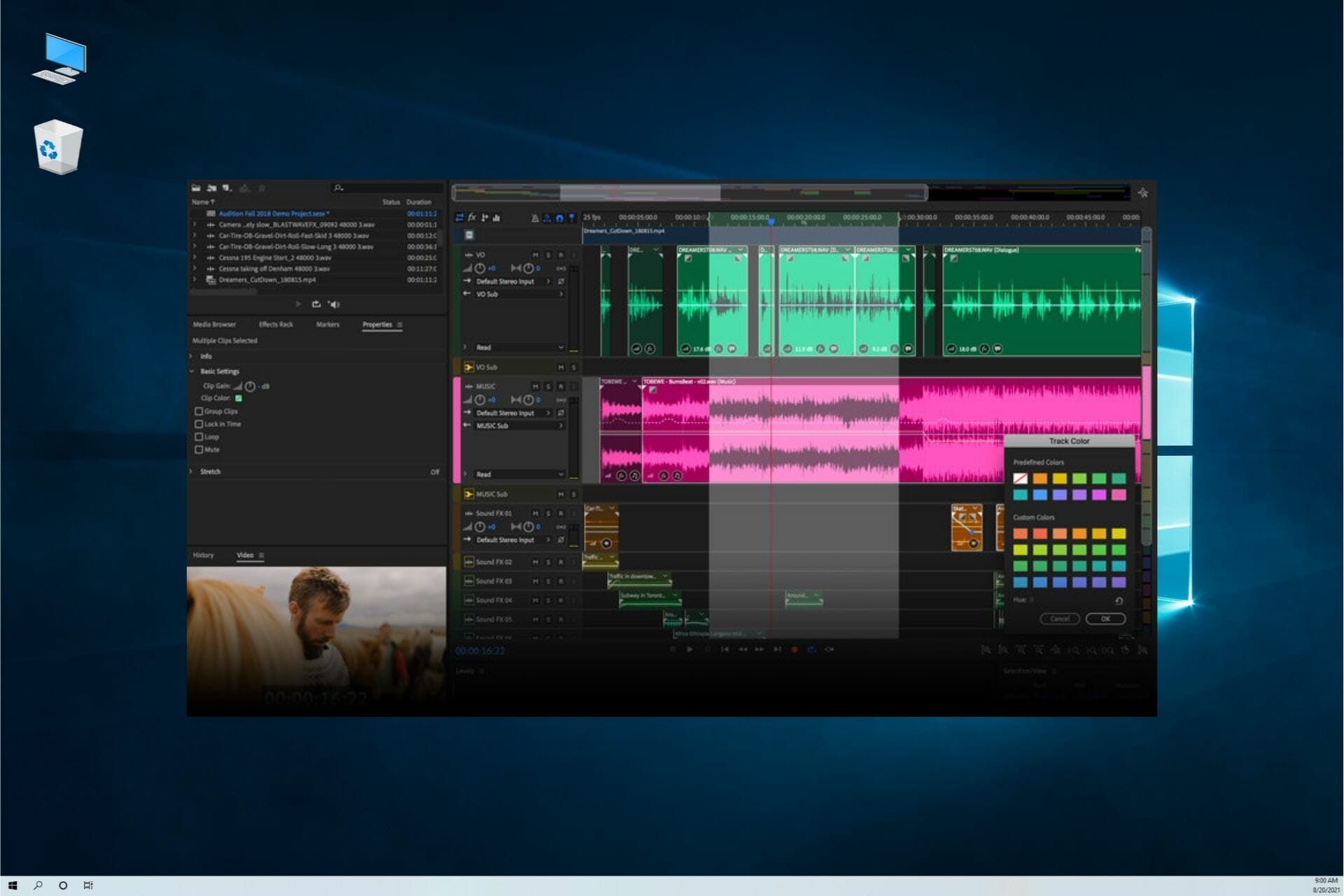Viewport: 1344px width, 896px height.
Task: Click the search field in the Files panel
Action: pyautogui.click(x=386, y=188)
